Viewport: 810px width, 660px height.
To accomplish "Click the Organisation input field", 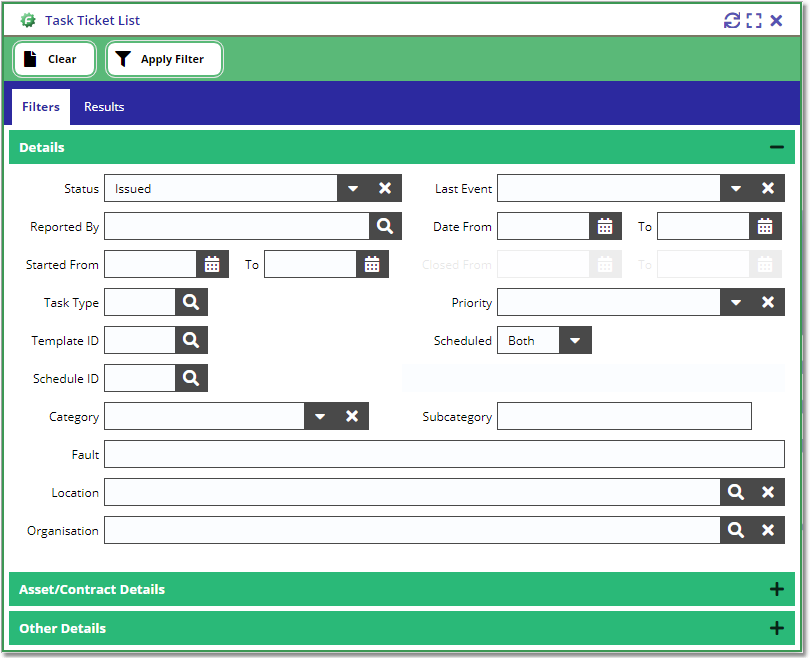I will (x=412, y=530).
